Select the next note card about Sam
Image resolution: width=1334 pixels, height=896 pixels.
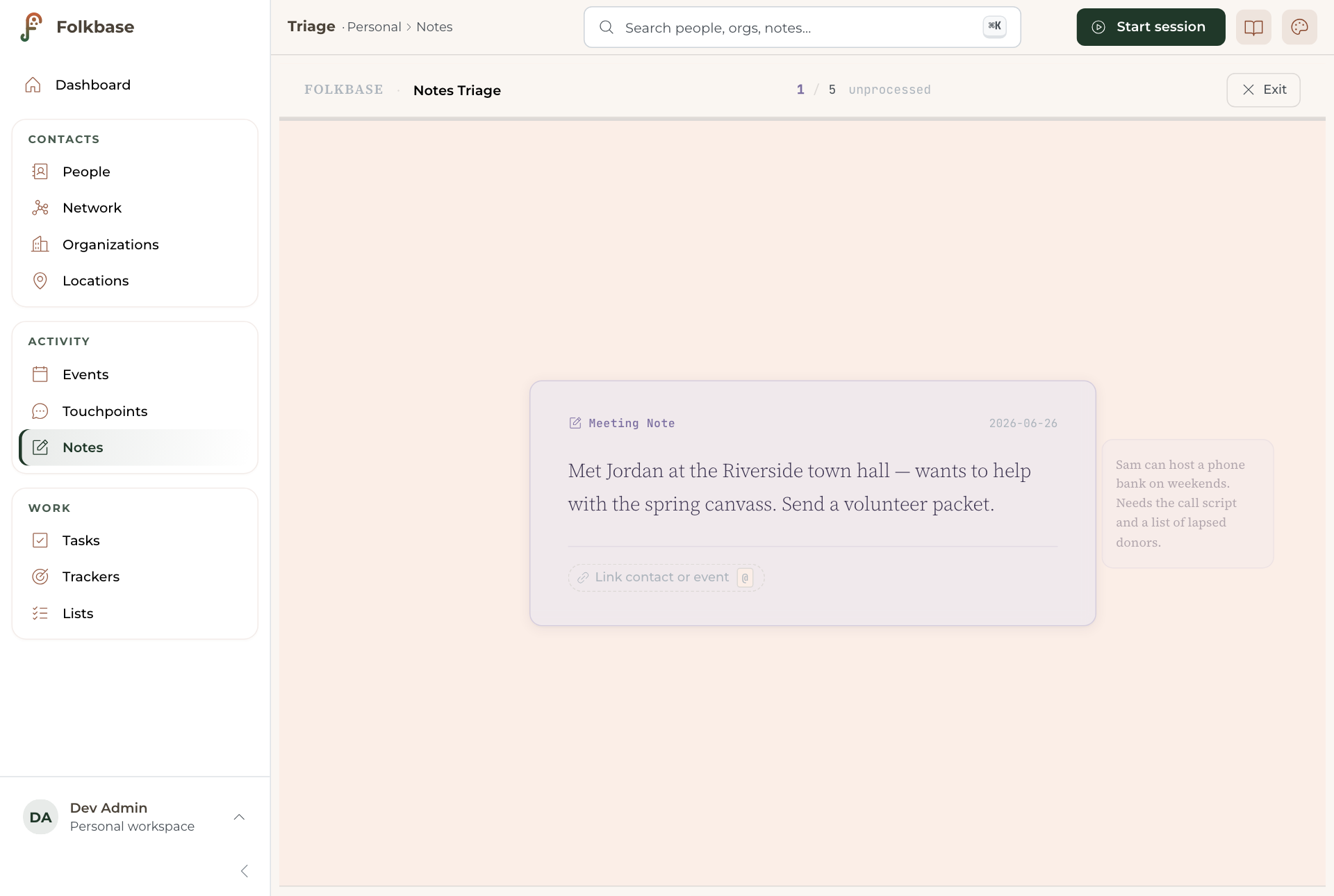(x=1187, y=504)
